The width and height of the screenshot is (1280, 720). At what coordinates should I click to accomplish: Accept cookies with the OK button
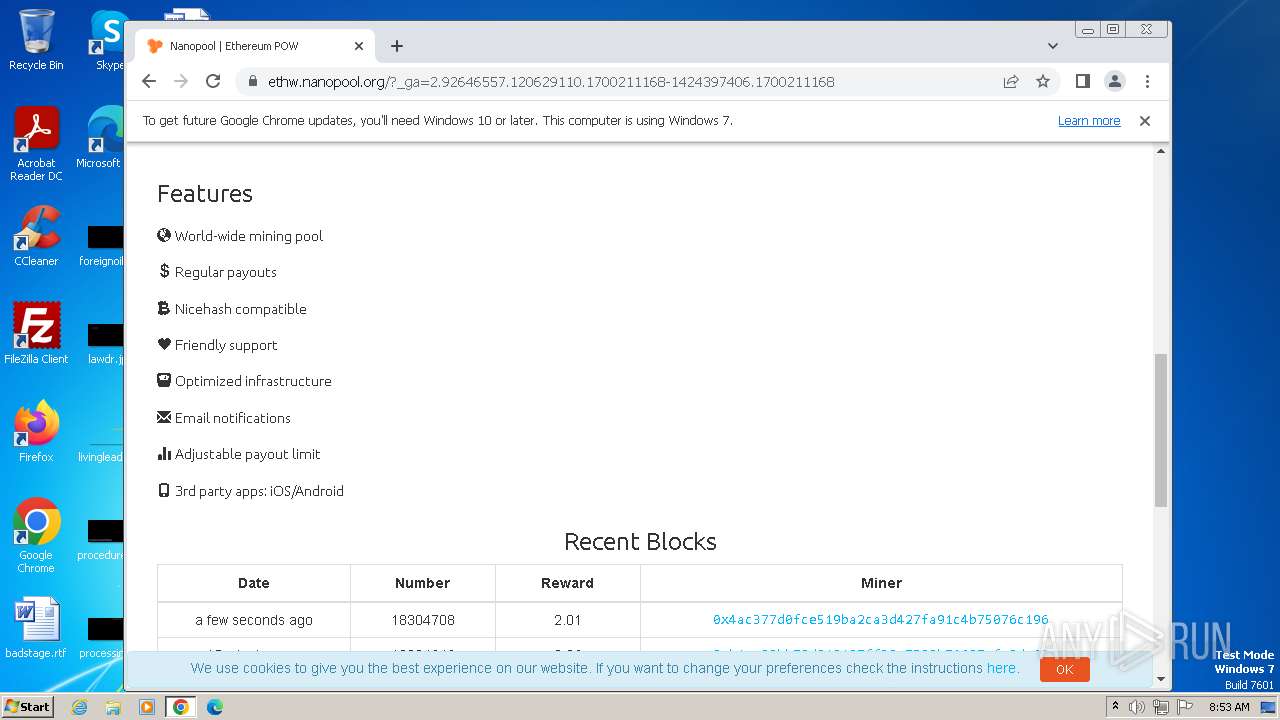point(1064,669)
